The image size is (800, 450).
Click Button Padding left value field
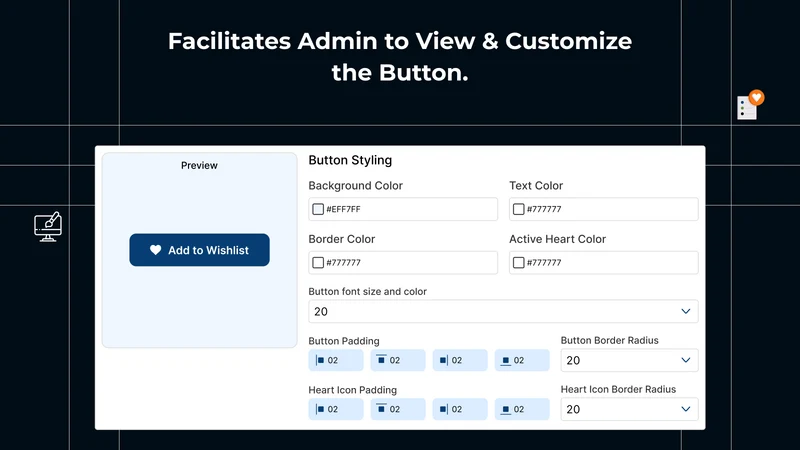tap(336, 360)
